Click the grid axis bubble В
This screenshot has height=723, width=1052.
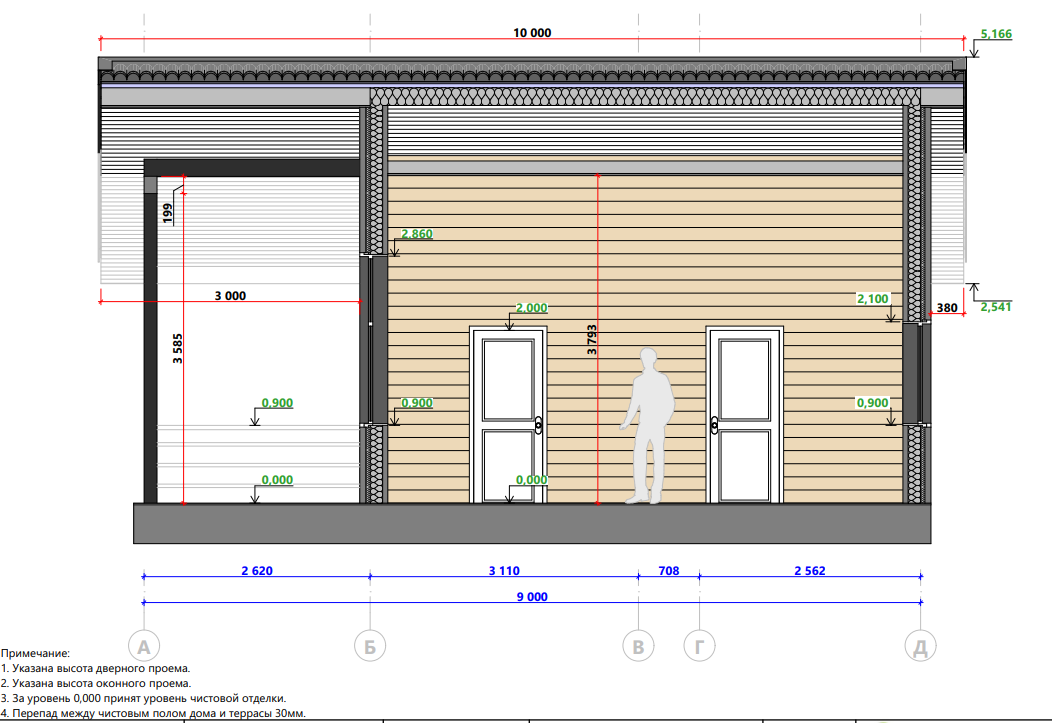pyautogui.click(x=638, y=647)
